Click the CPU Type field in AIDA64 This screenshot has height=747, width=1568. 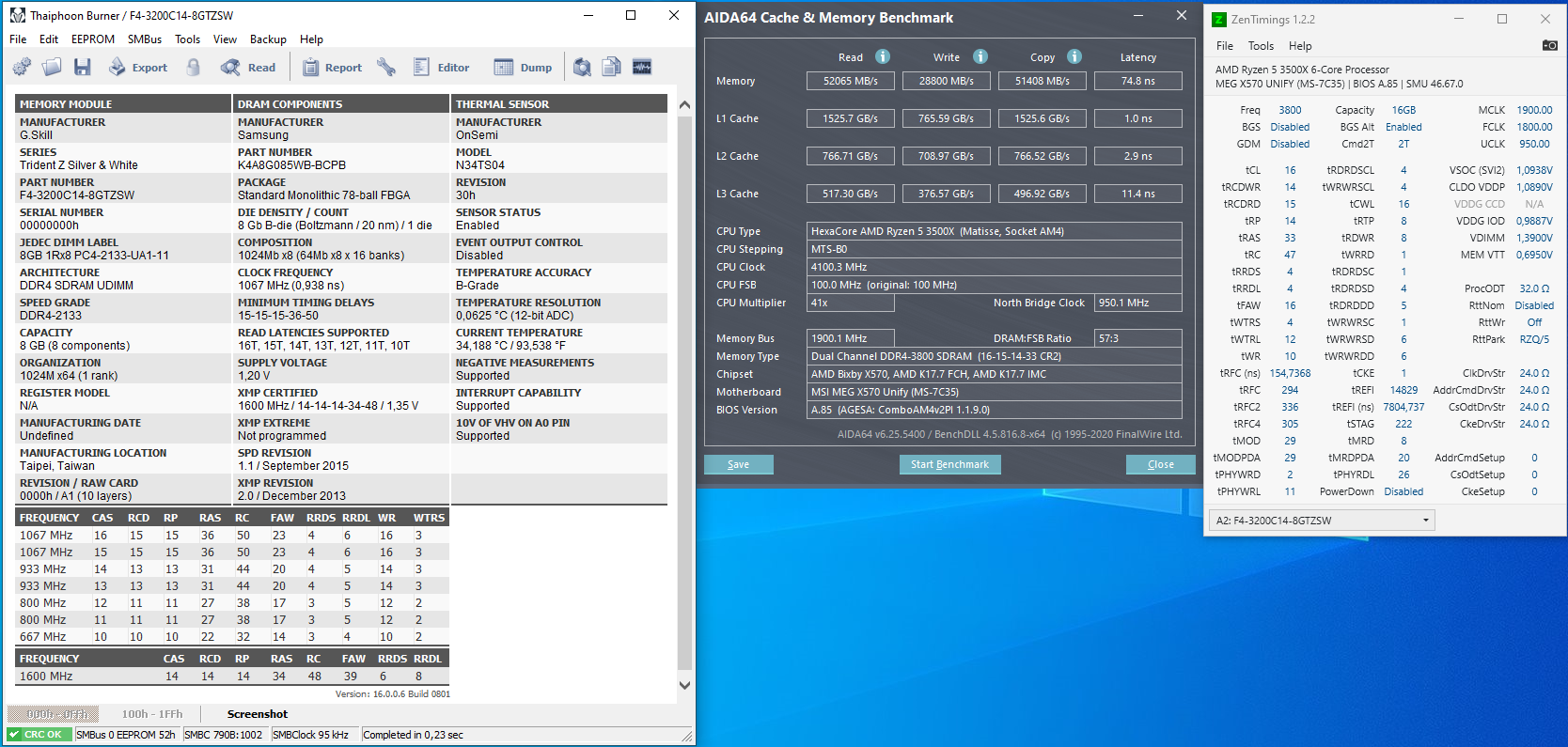pos(995,231)
